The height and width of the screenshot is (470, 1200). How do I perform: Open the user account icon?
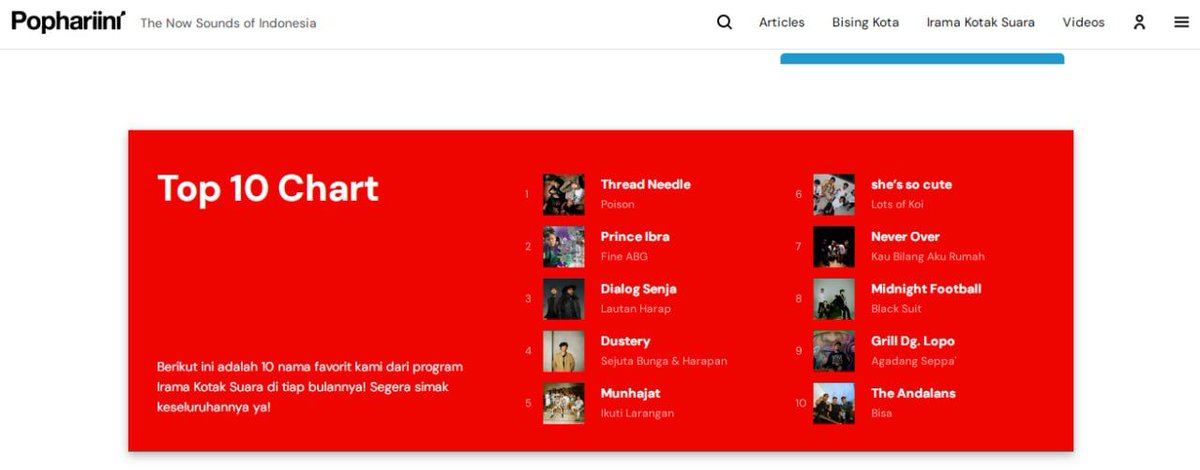click(1139, 22)
